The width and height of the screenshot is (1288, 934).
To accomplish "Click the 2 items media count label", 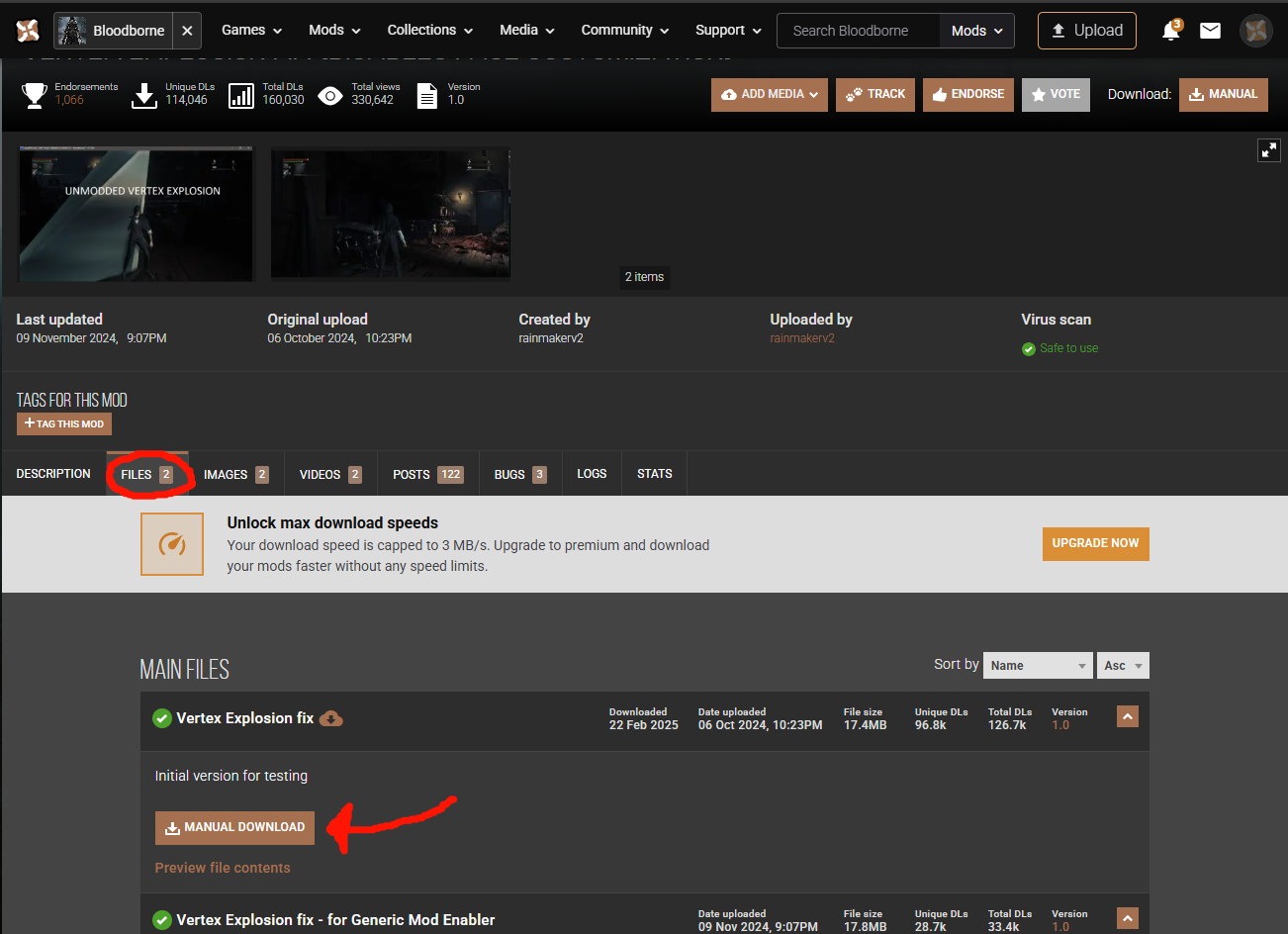I will point(644,277).
